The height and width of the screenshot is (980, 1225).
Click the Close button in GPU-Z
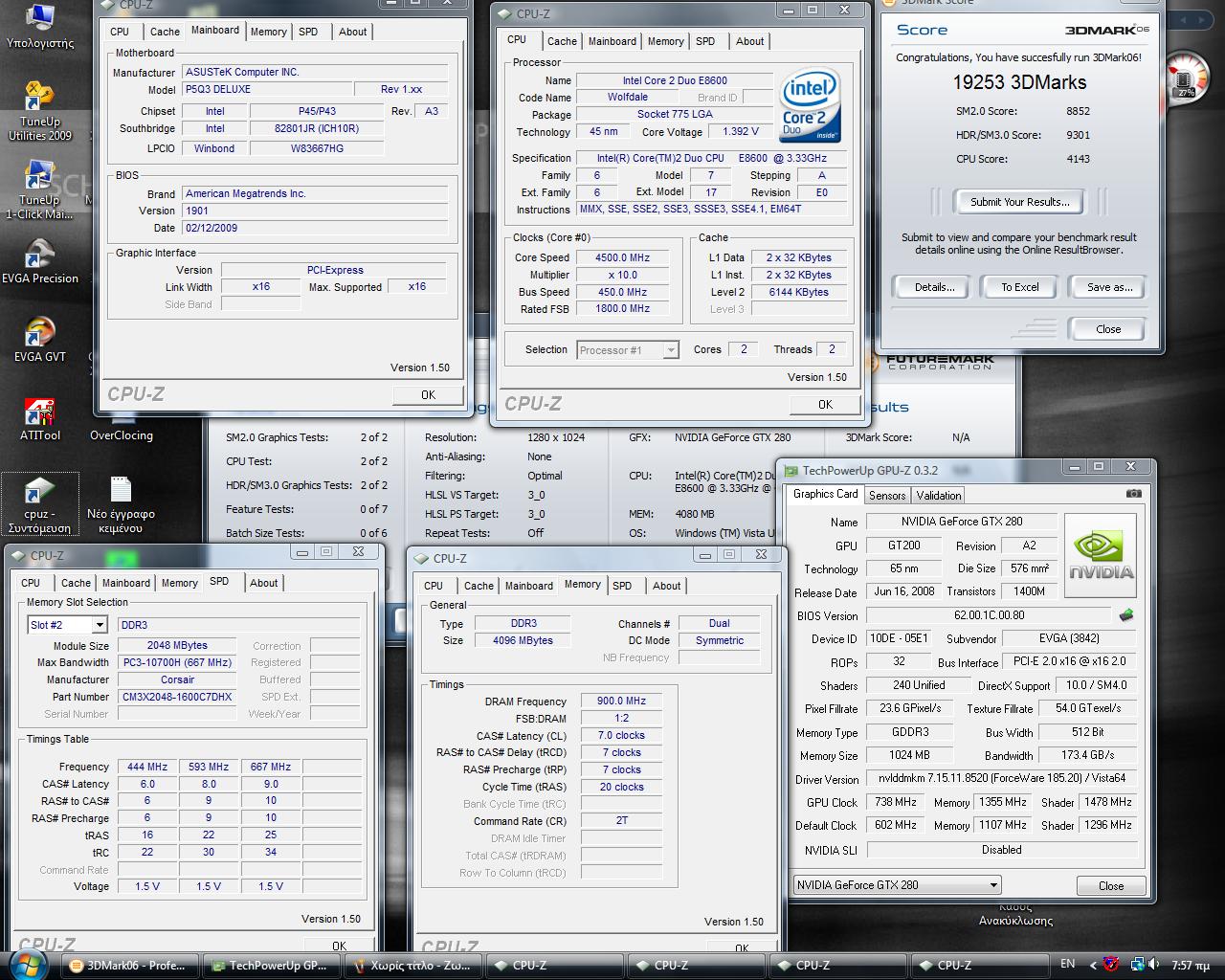coord(1110,885)
